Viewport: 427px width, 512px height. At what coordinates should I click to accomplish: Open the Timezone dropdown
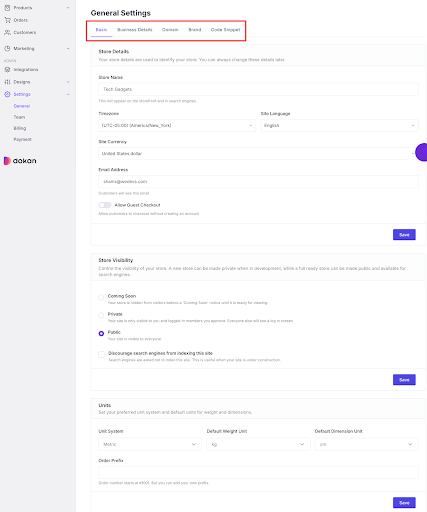coord(177,125)
